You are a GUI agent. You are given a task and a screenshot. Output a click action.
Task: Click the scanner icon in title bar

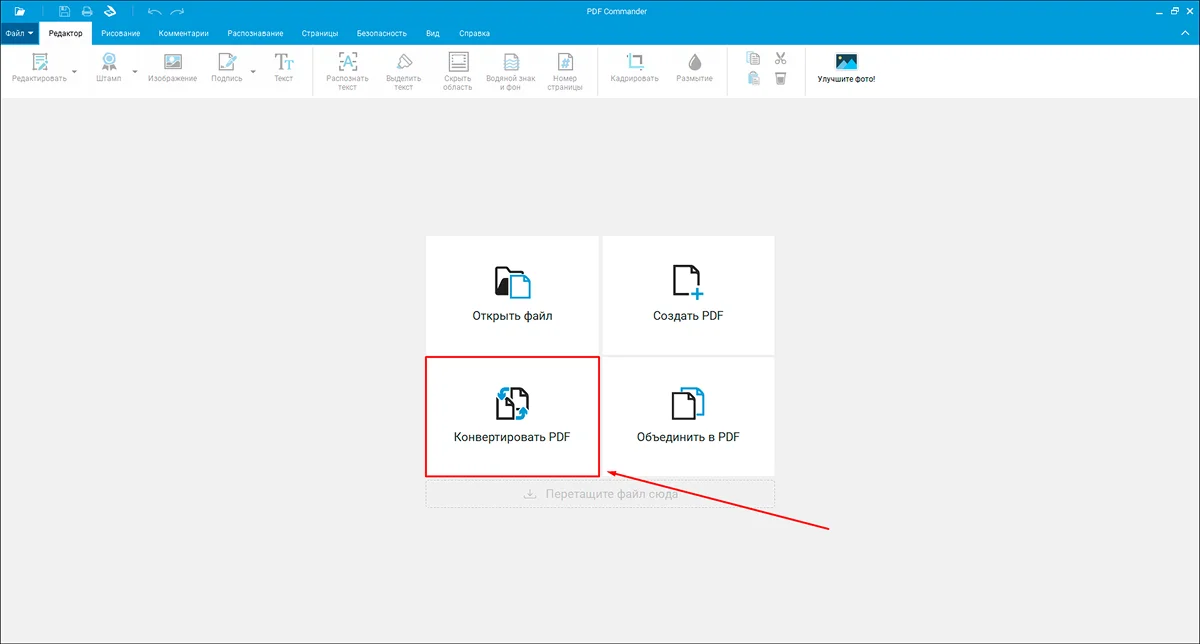111,11
